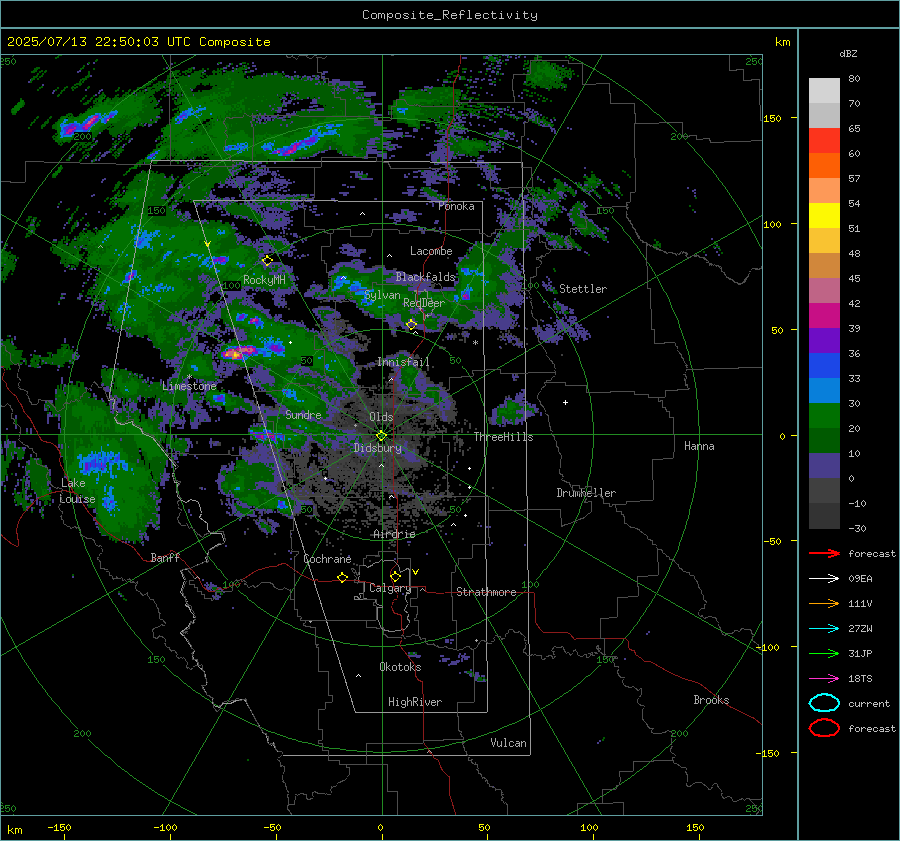Click the Sylvan label on map
Screen dimensions: 900x841
tap(382, 295)
